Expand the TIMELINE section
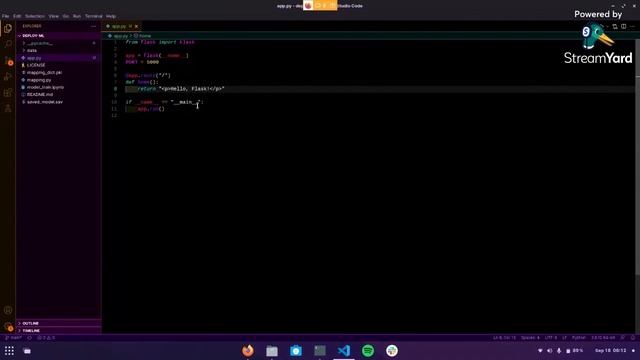 click(58, 331)
